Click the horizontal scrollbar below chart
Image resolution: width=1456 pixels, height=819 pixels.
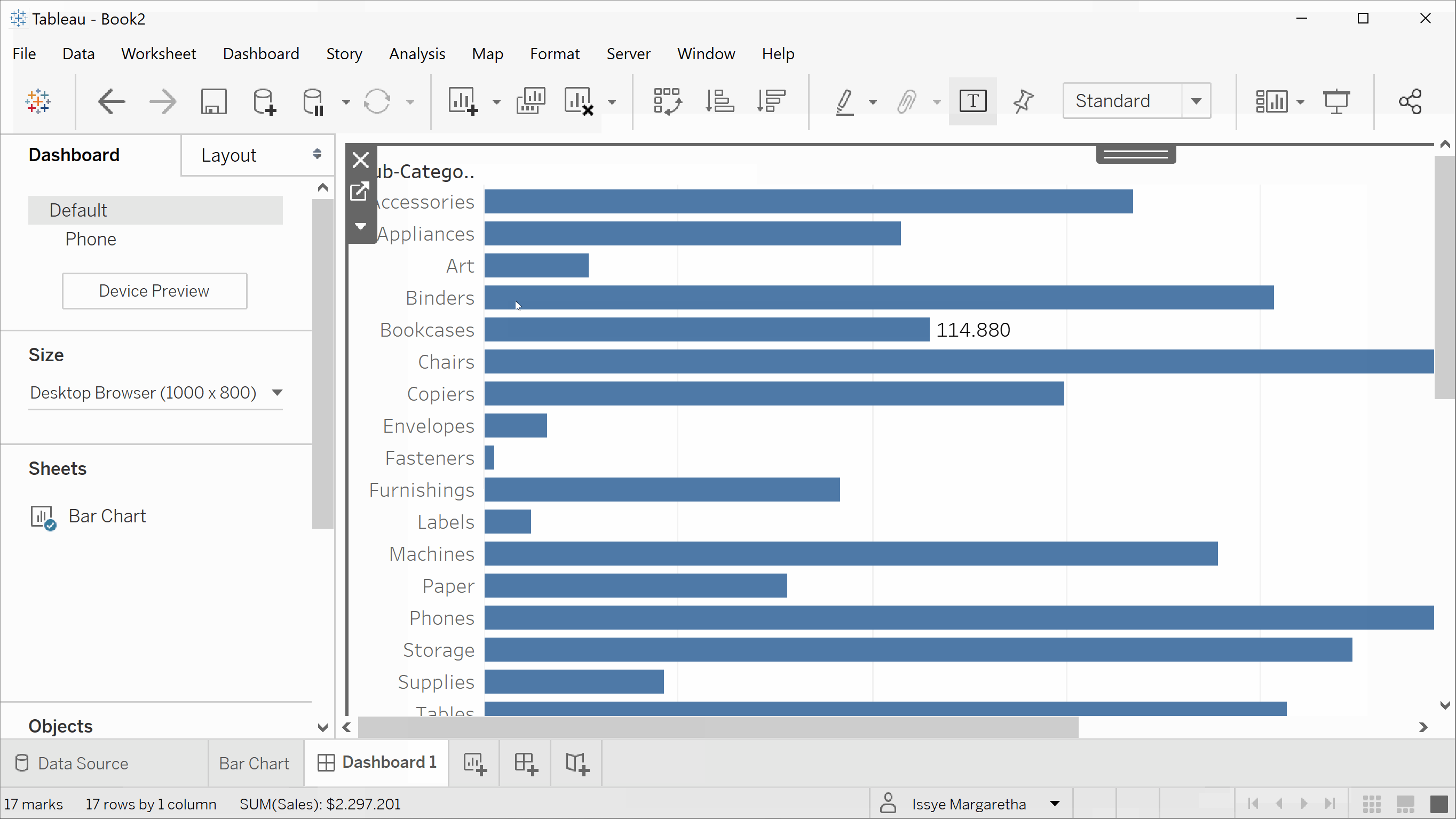click(718, 727)
